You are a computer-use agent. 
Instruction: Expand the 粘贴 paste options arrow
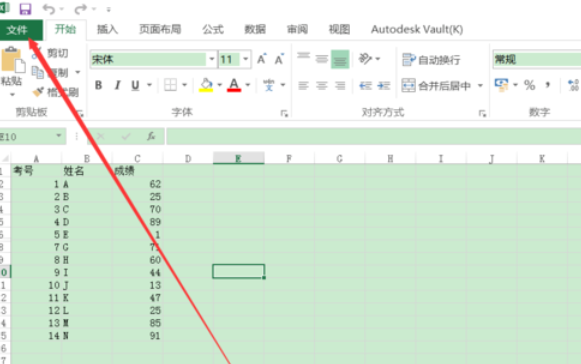[x=12, y=95]
